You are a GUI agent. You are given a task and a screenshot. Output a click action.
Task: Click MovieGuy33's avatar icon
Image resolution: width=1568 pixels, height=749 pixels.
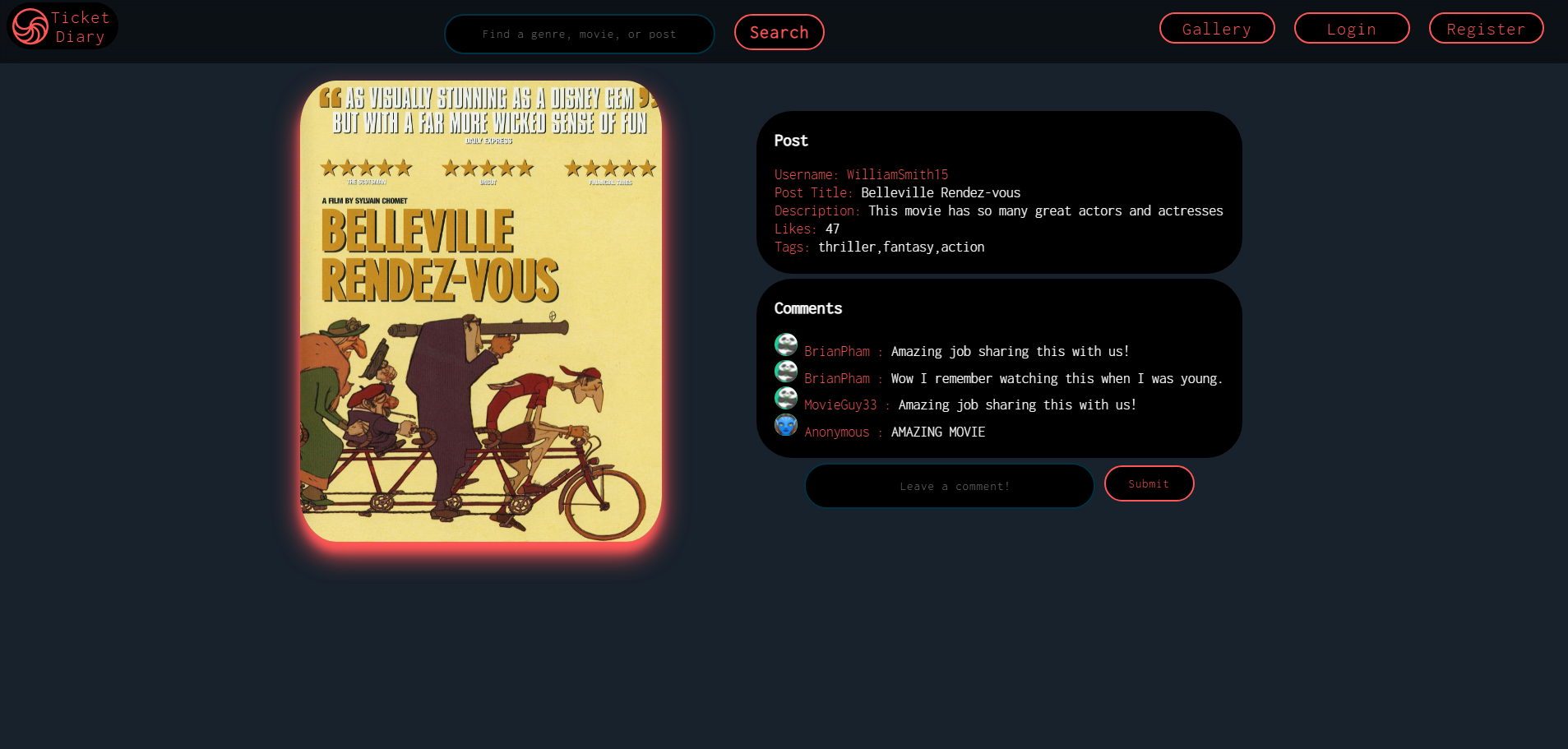pyautogui.click(x=786, y=398)
